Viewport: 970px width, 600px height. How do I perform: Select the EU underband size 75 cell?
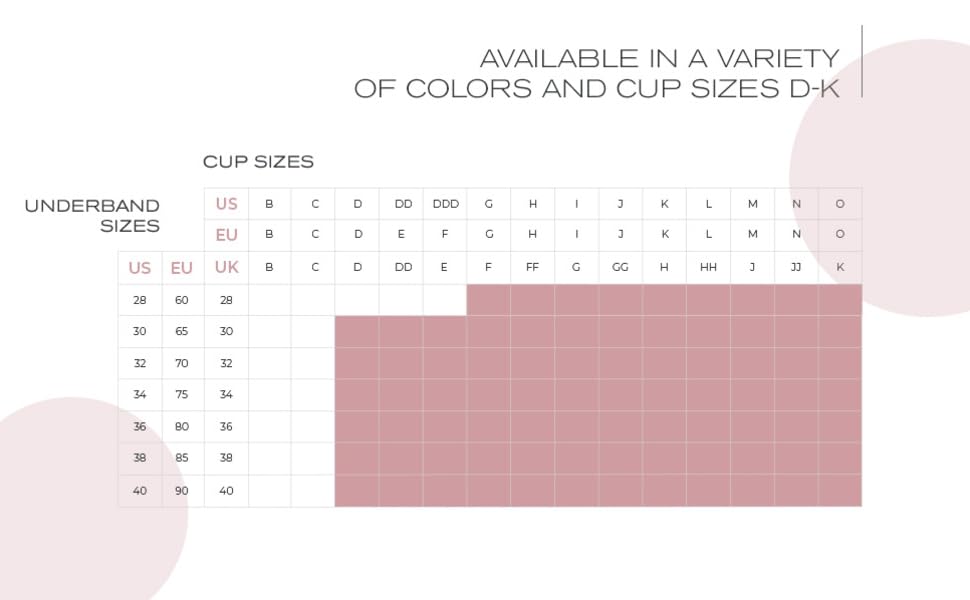(181, 395)
